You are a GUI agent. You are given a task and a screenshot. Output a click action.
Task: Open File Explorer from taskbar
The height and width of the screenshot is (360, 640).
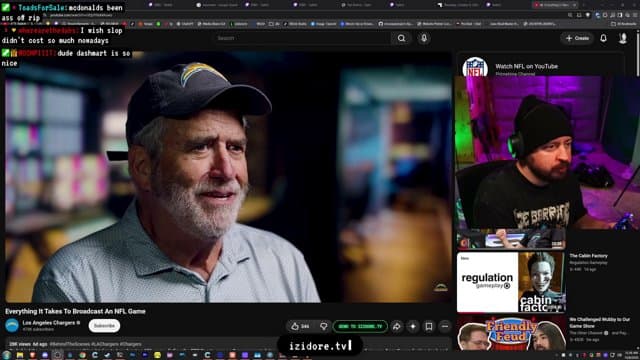click(20, 356)
